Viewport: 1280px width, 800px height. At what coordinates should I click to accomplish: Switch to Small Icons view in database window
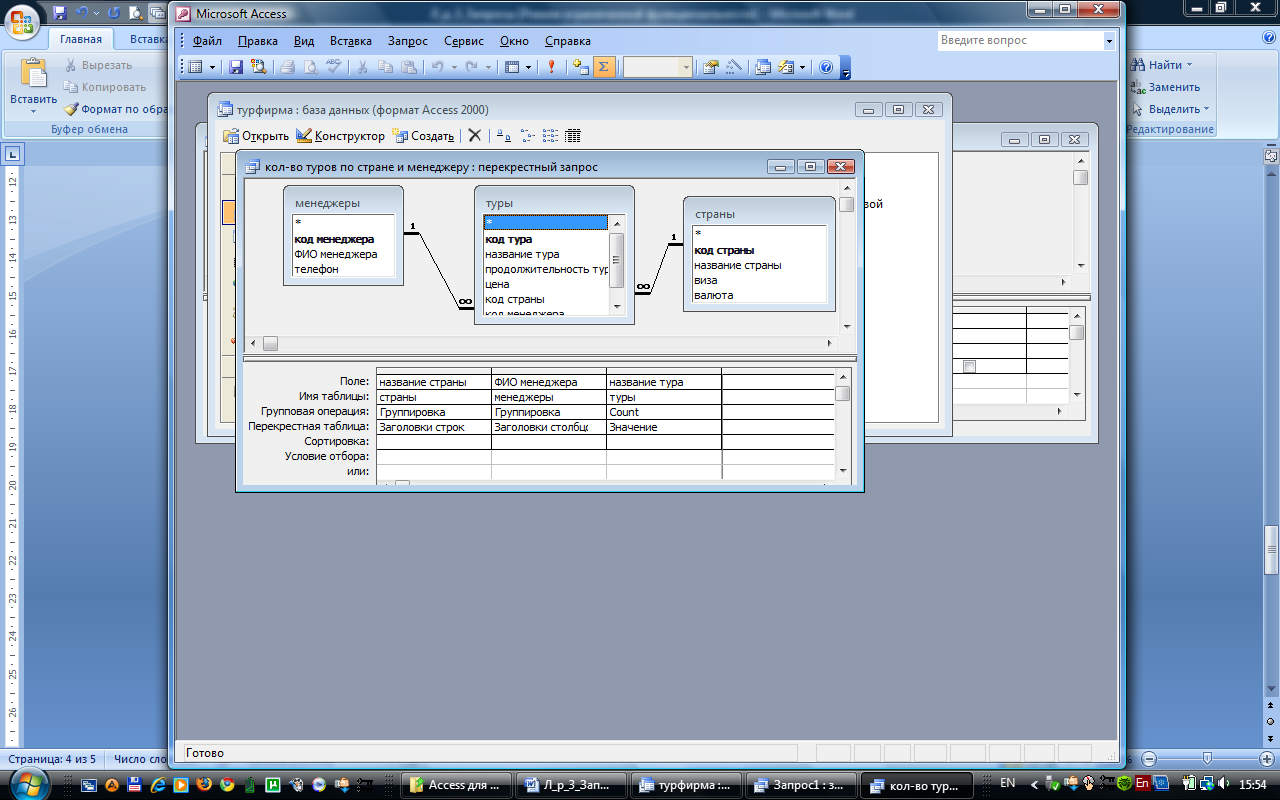[x=527, y=136]
